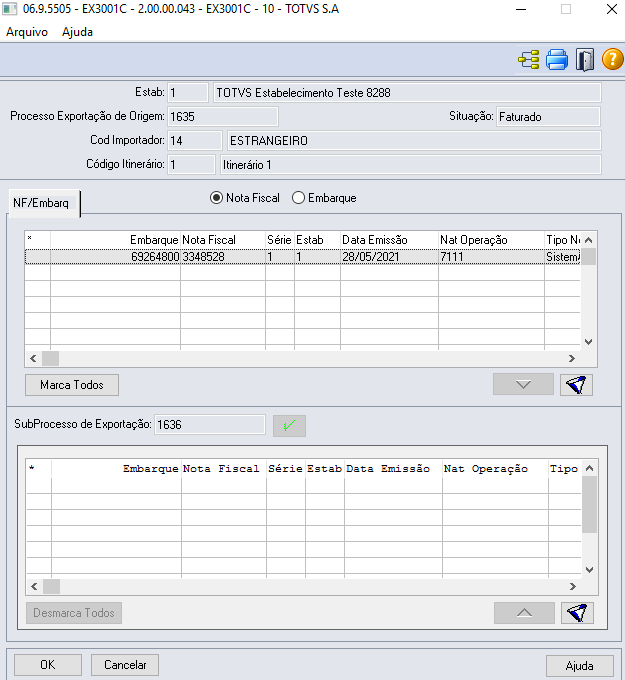Click Série column header in upper grid
The height and width of the screenshot is (680, 625).
[280, 240]
